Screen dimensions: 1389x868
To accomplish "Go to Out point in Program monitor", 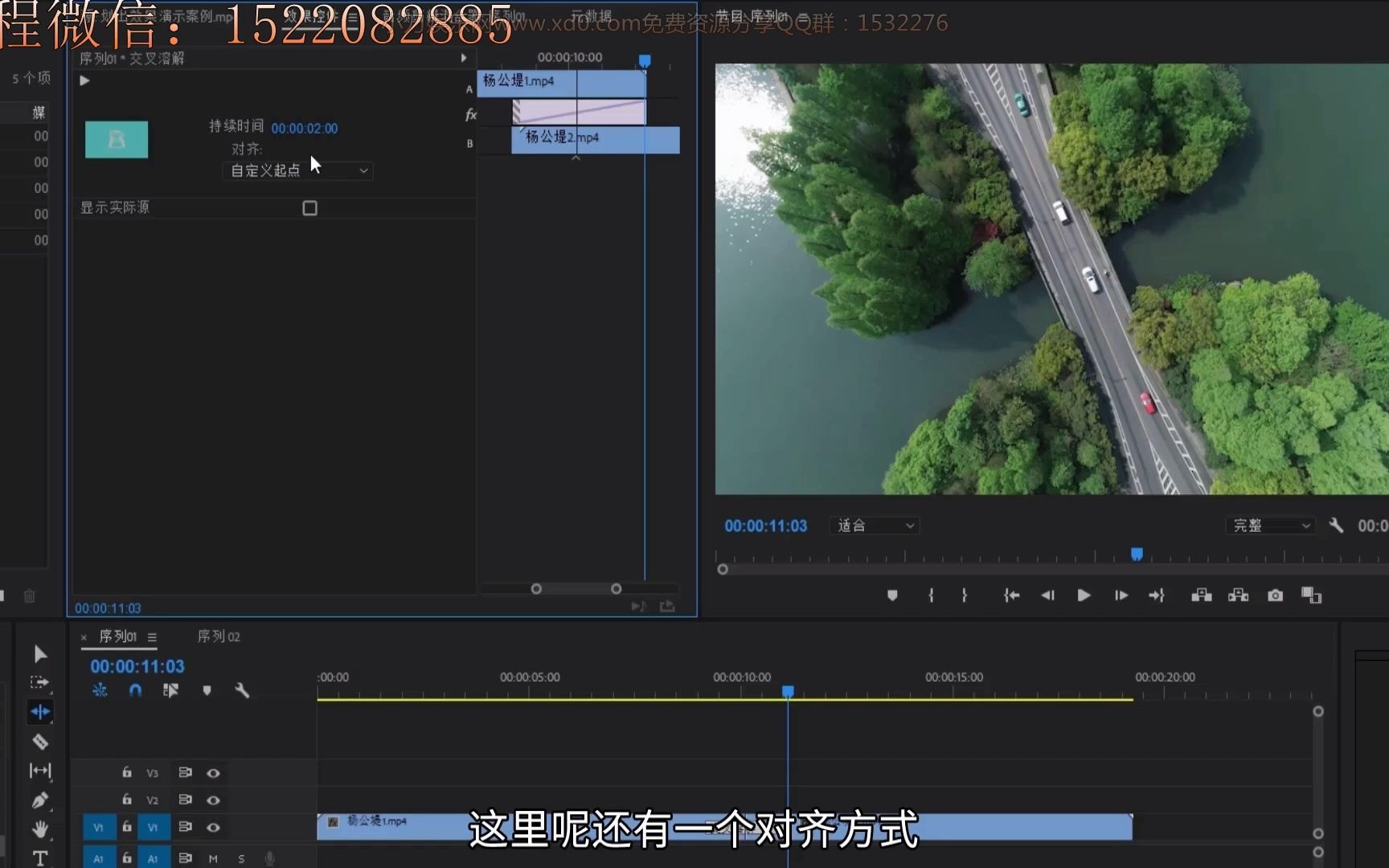I will tap(1157, 595).
